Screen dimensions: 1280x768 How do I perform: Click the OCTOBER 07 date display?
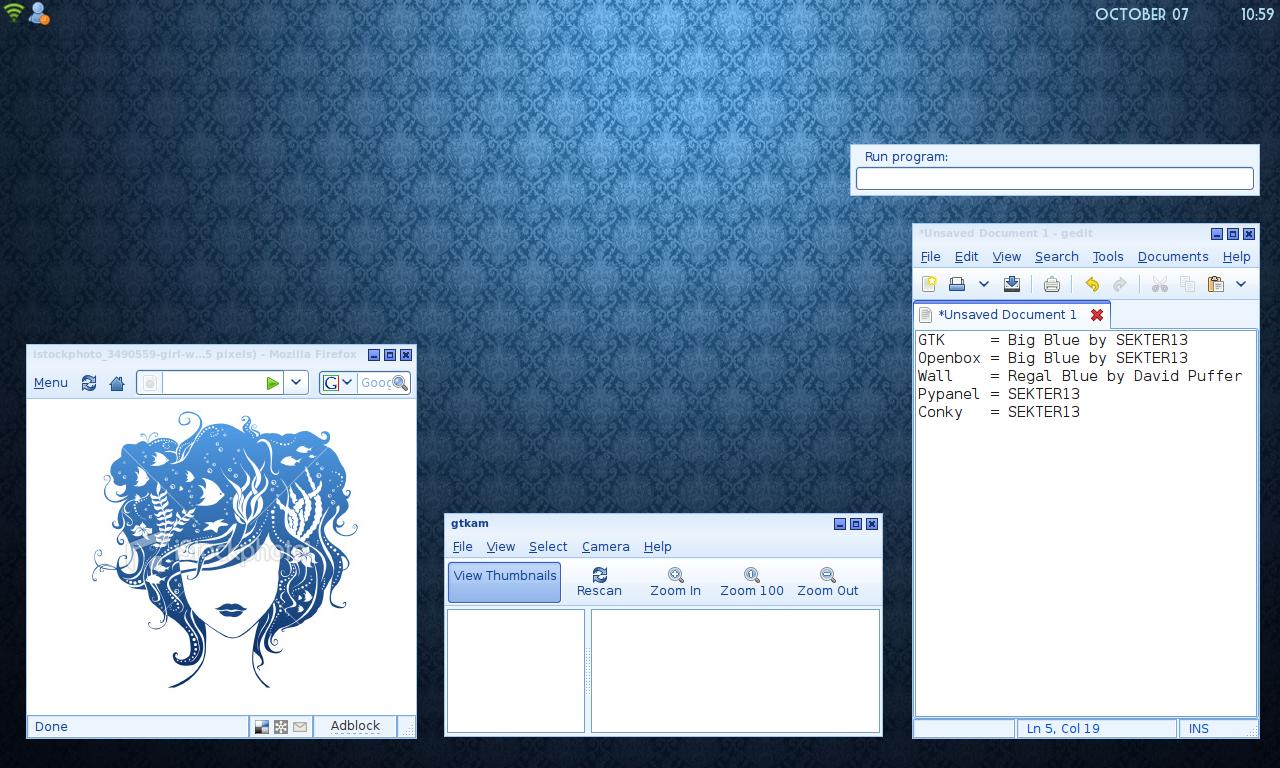[x=1142, y=14]
